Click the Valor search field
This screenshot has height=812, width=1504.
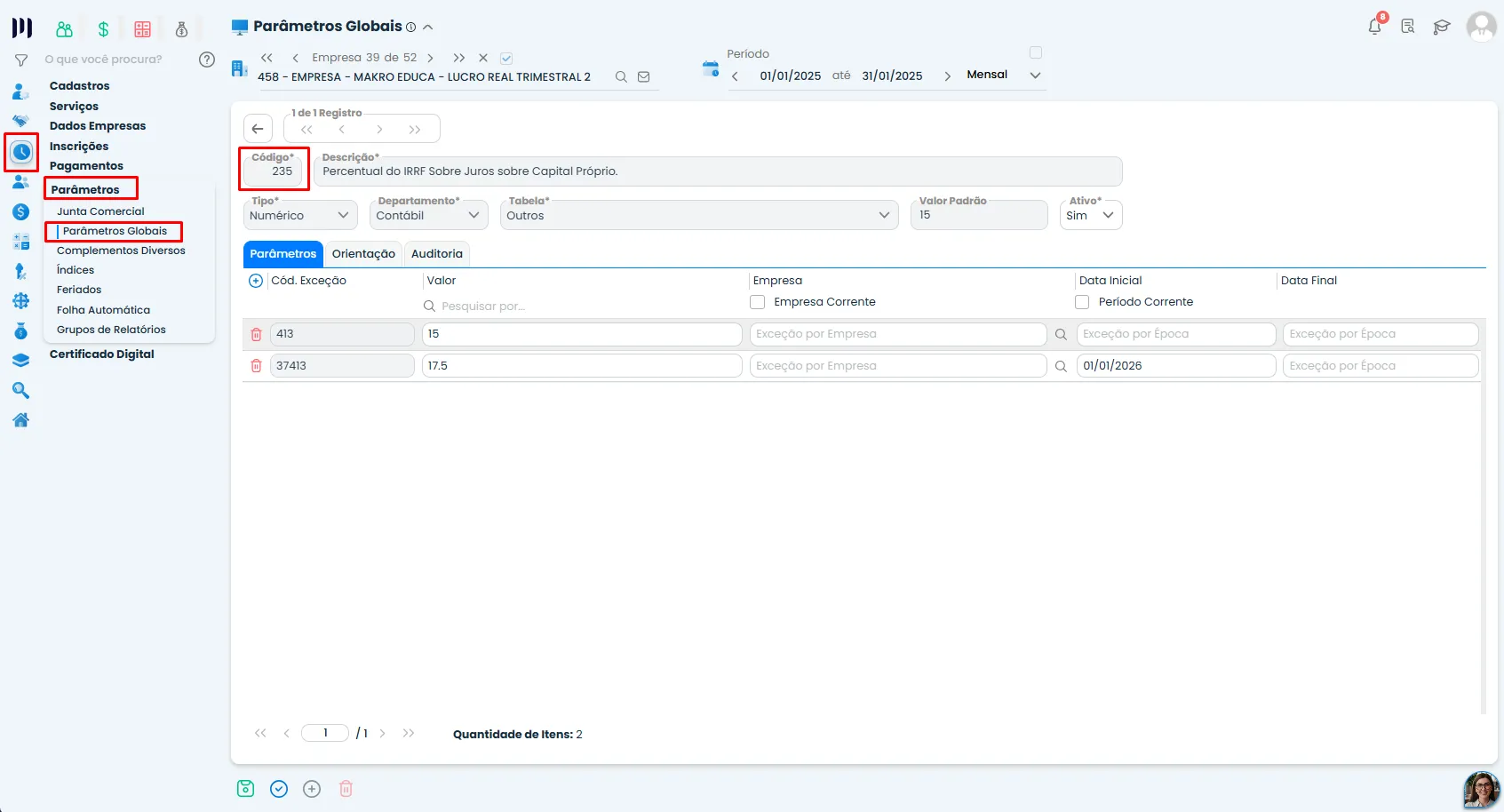coord(582,306)
